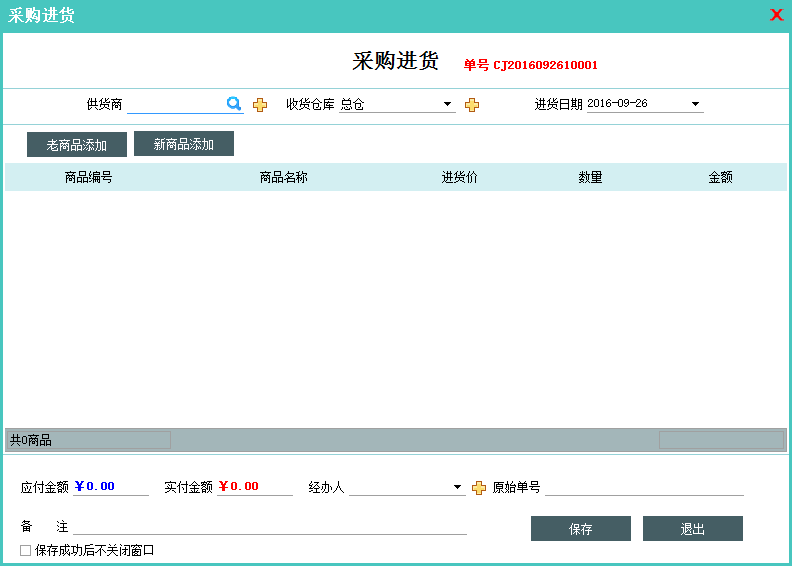Add new supplier with plus icon
The height and width of the screenshot is (566, 792).
point(260,105)
